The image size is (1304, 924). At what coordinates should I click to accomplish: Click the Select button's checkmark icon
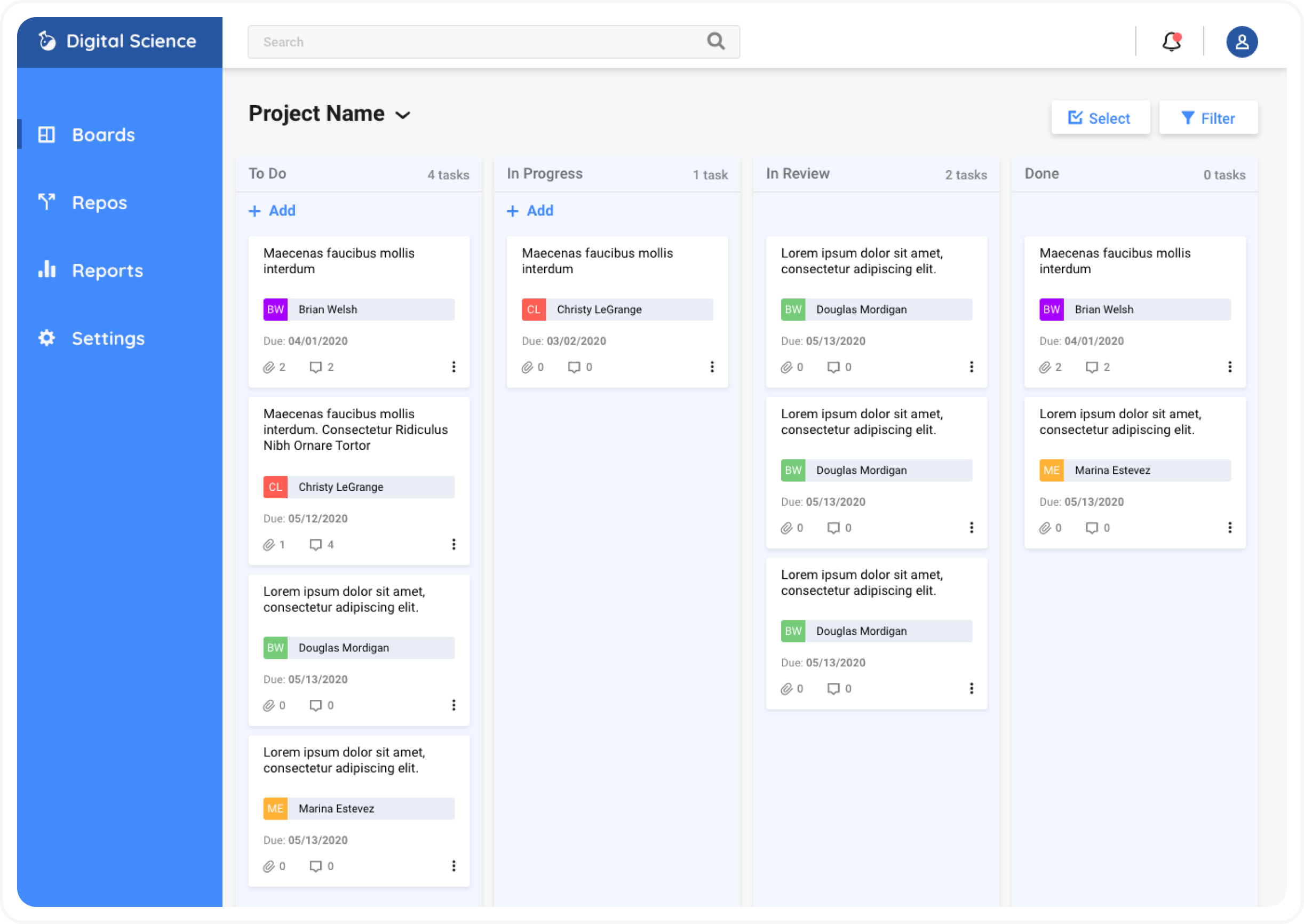click(1075, 117)
